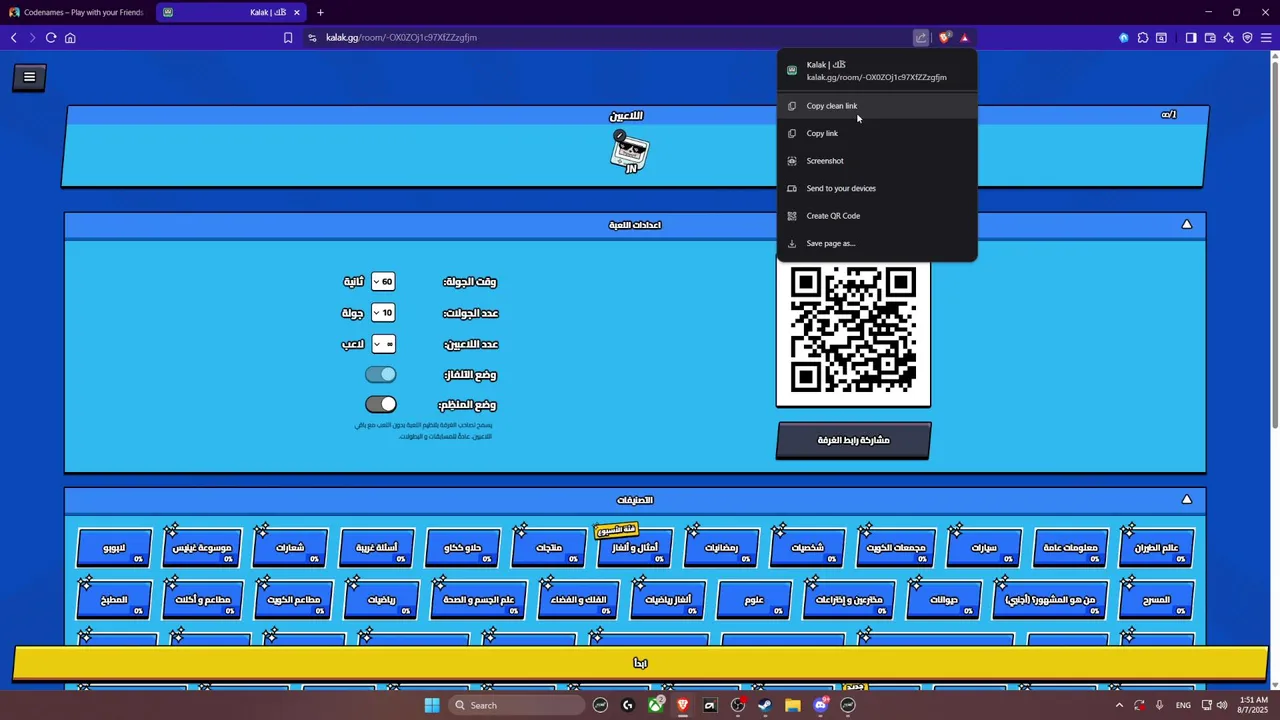
Task: Switch to the Codenames browser tab
Action: click(77, 12)
